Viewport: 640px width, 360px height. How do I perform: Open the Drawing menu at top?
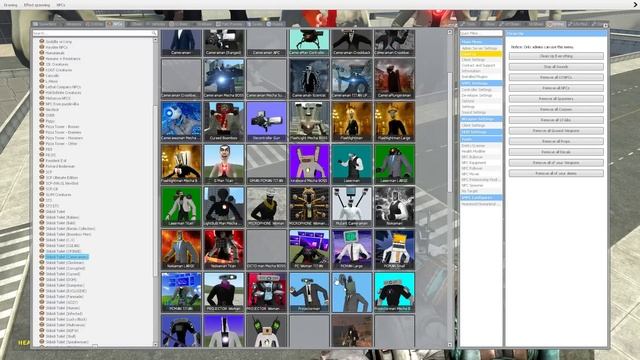(11, 5)
